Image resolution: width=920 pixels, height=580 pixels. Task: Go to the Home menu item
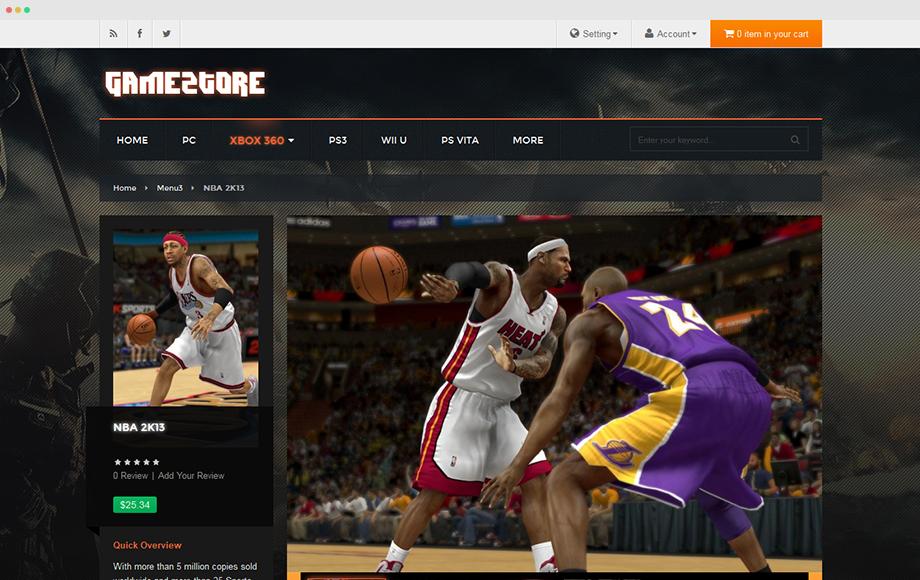[x=132, y=140]
